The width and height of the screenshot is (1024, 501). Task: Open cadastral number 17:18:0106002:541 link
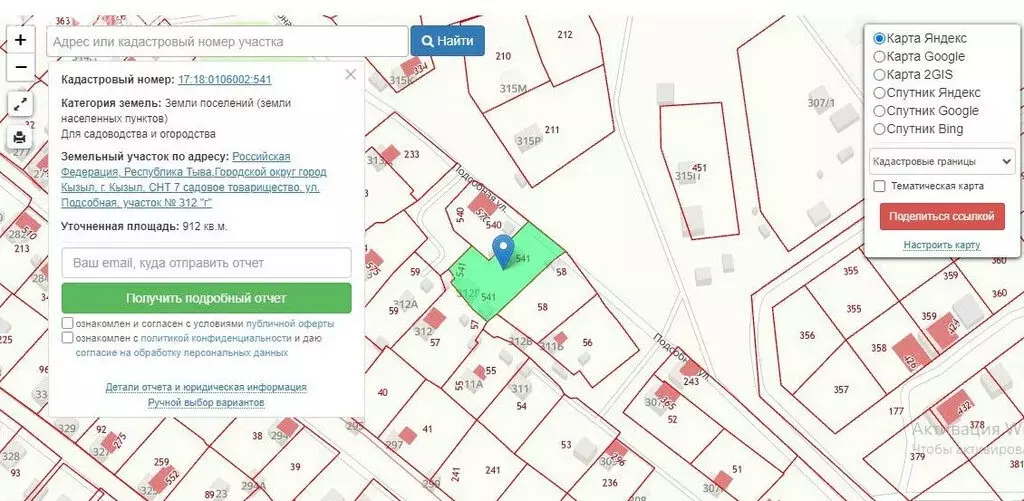[x=225, y=80]
